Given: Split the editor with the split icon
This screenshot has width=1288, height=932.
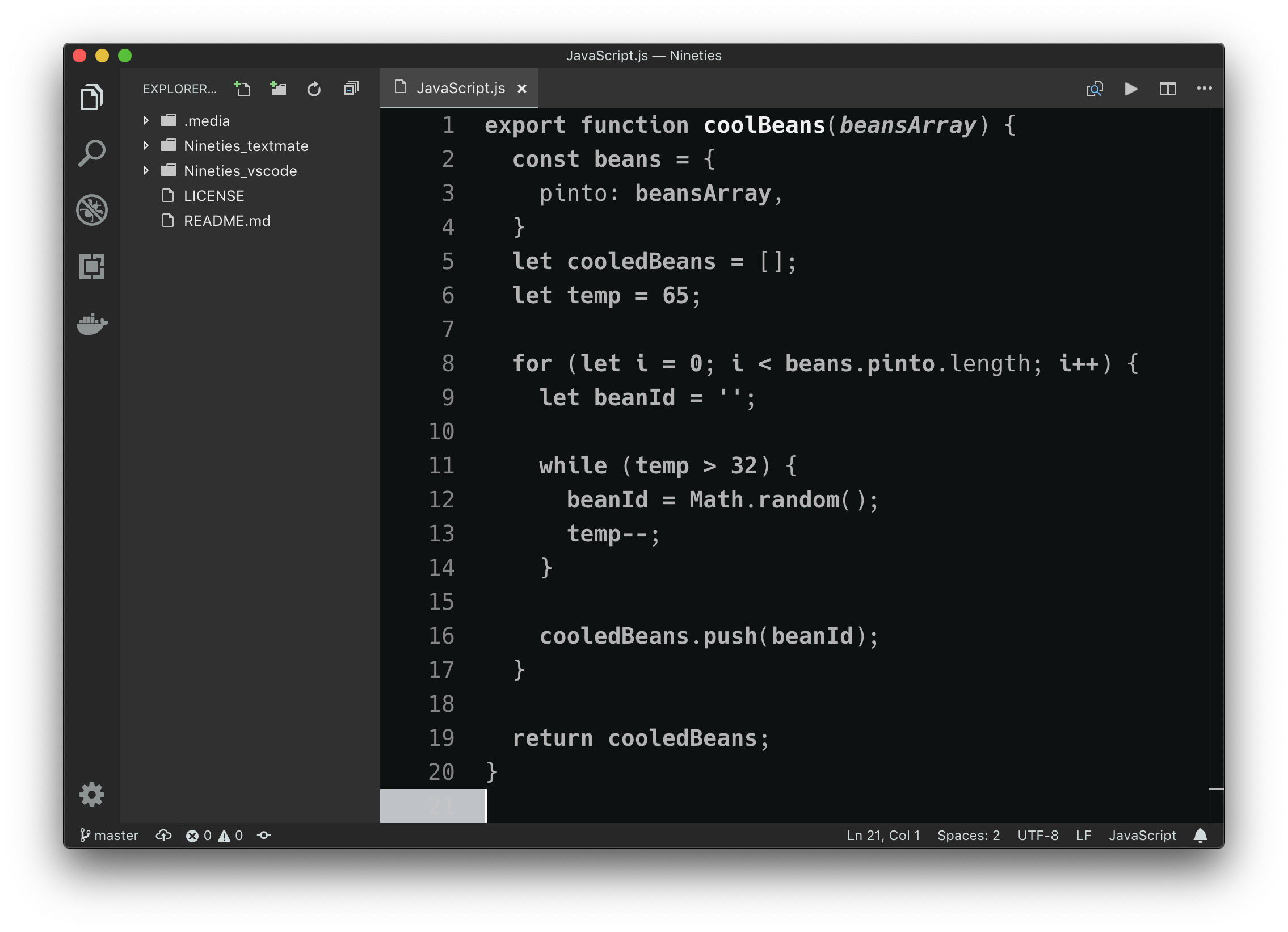Looking at the screenshot, I should pos(1167,89).
